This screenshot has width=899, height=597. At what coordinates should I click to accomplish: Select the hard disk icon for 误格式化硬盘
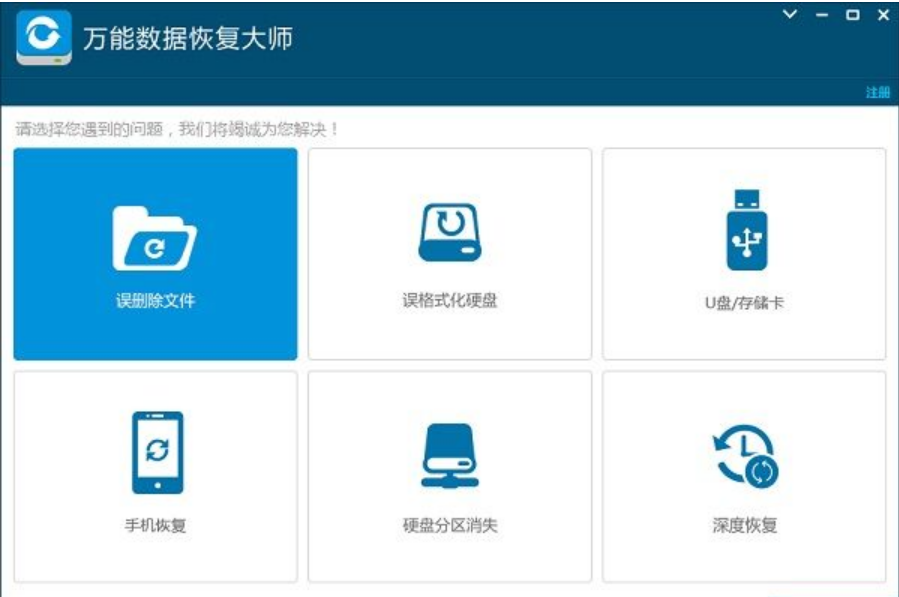click(x=450, y=232)
